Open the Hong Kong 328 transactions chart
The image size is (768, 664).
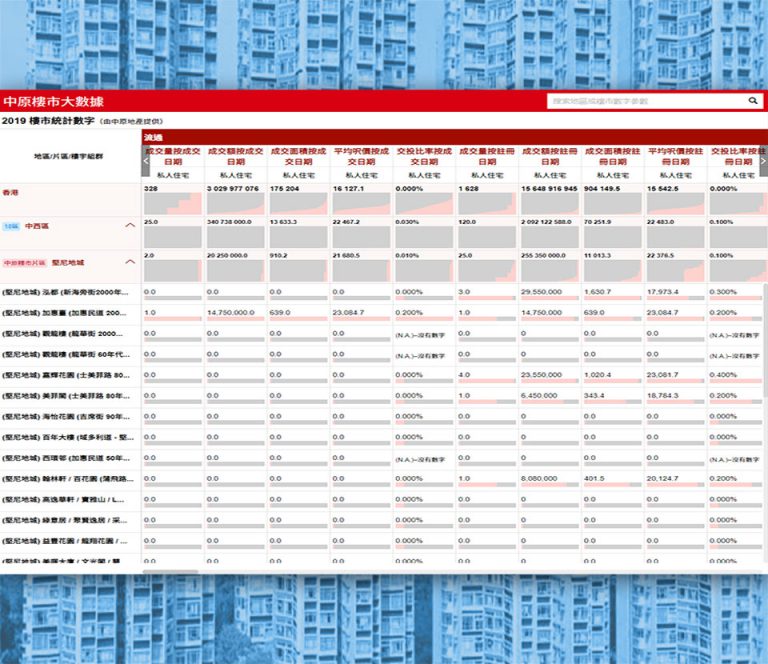tap(172, 204)
